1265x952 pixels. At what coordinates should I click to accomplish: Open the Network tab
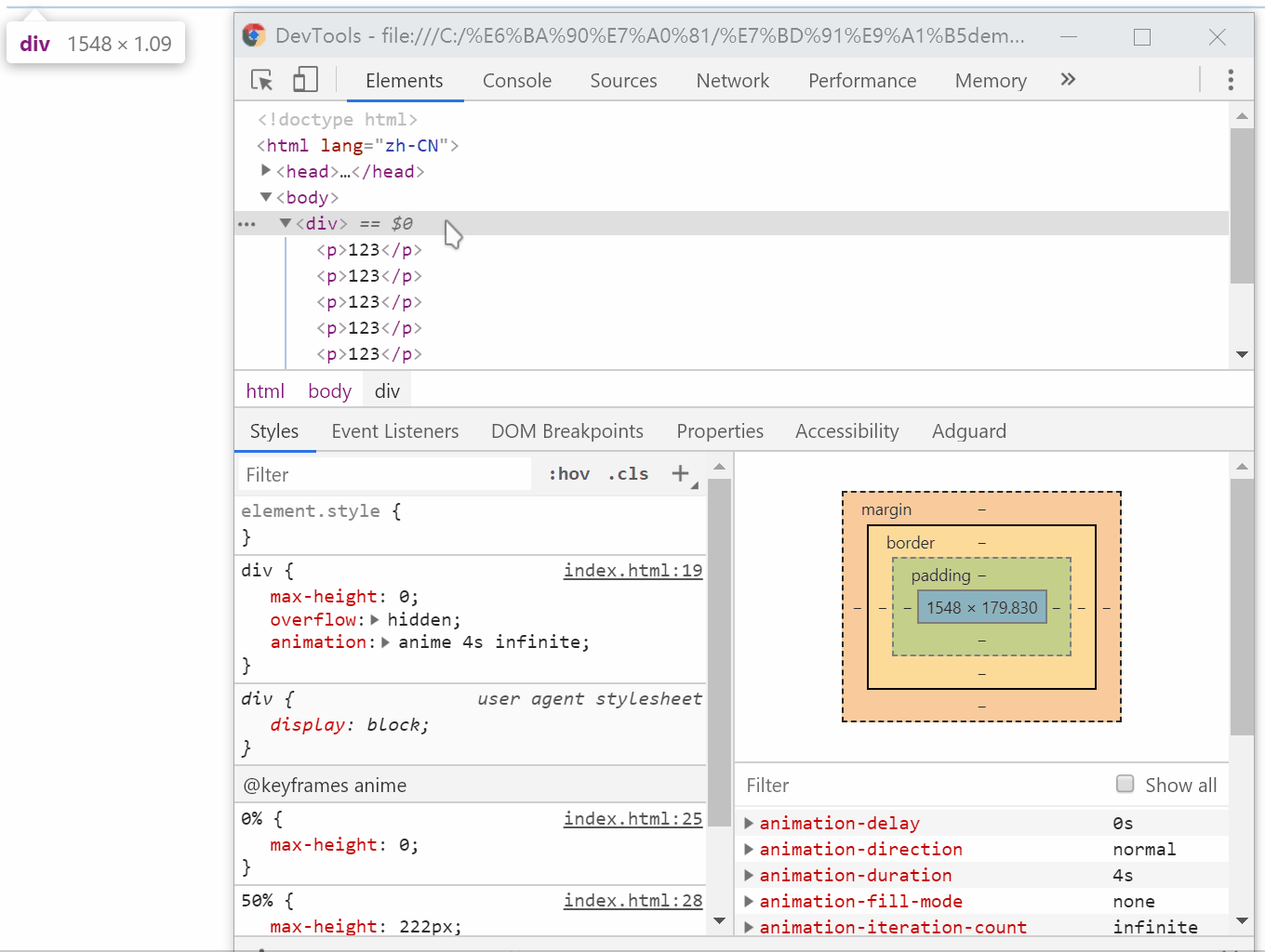click(x=733, y=81)
